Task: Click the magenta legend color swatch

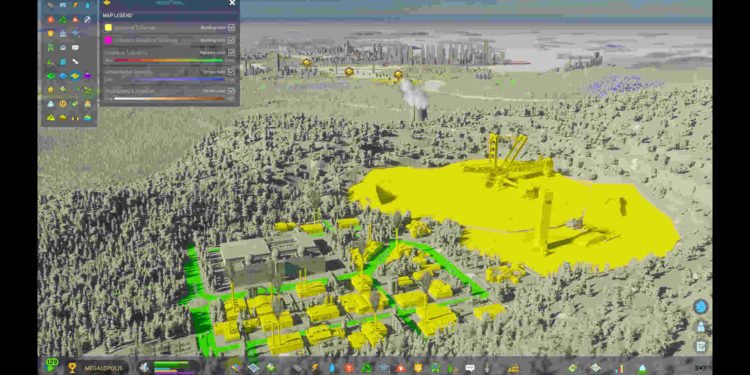Action: tap(108, 40)
